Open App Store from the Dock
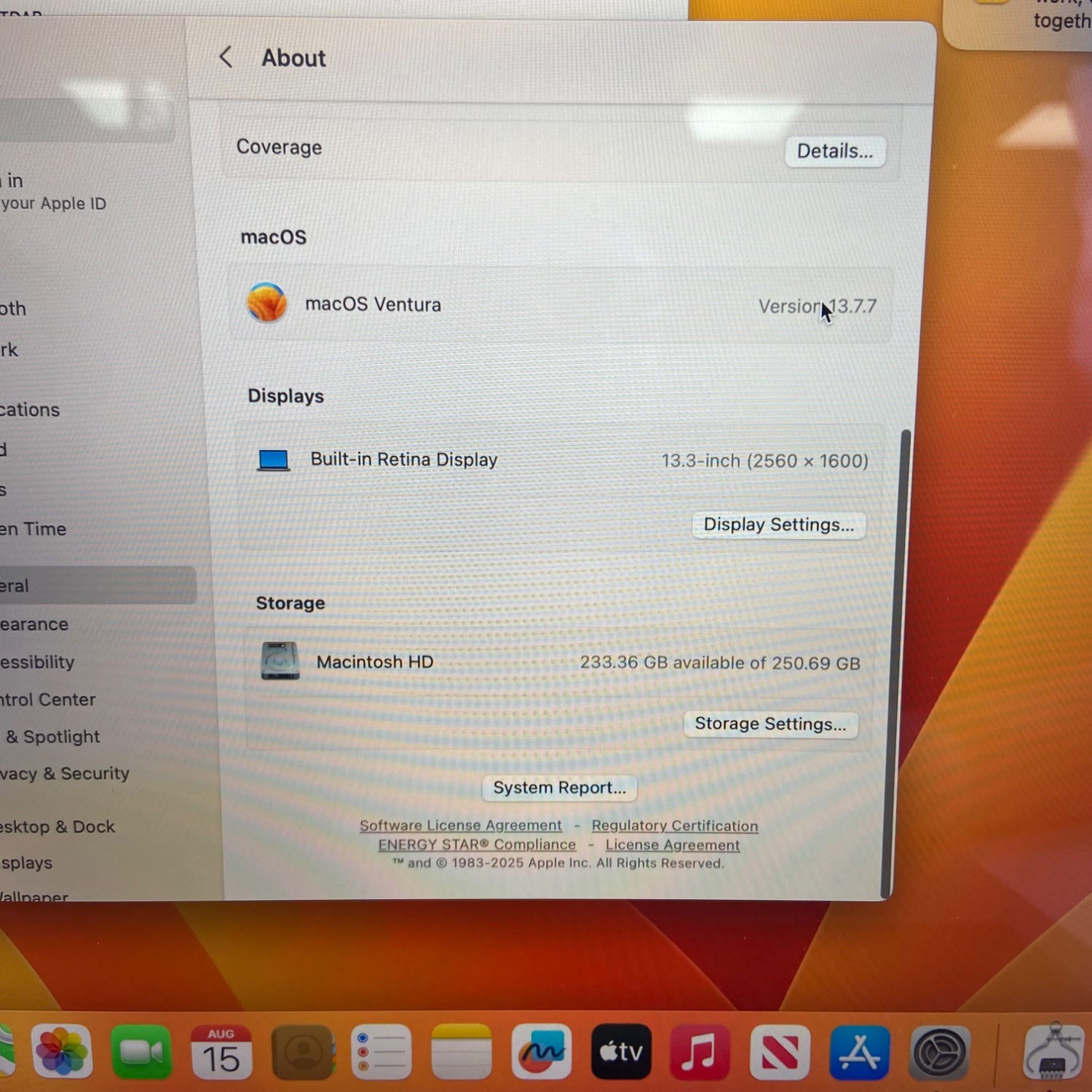The image size is (1092, 1092). click(860, 1052)
